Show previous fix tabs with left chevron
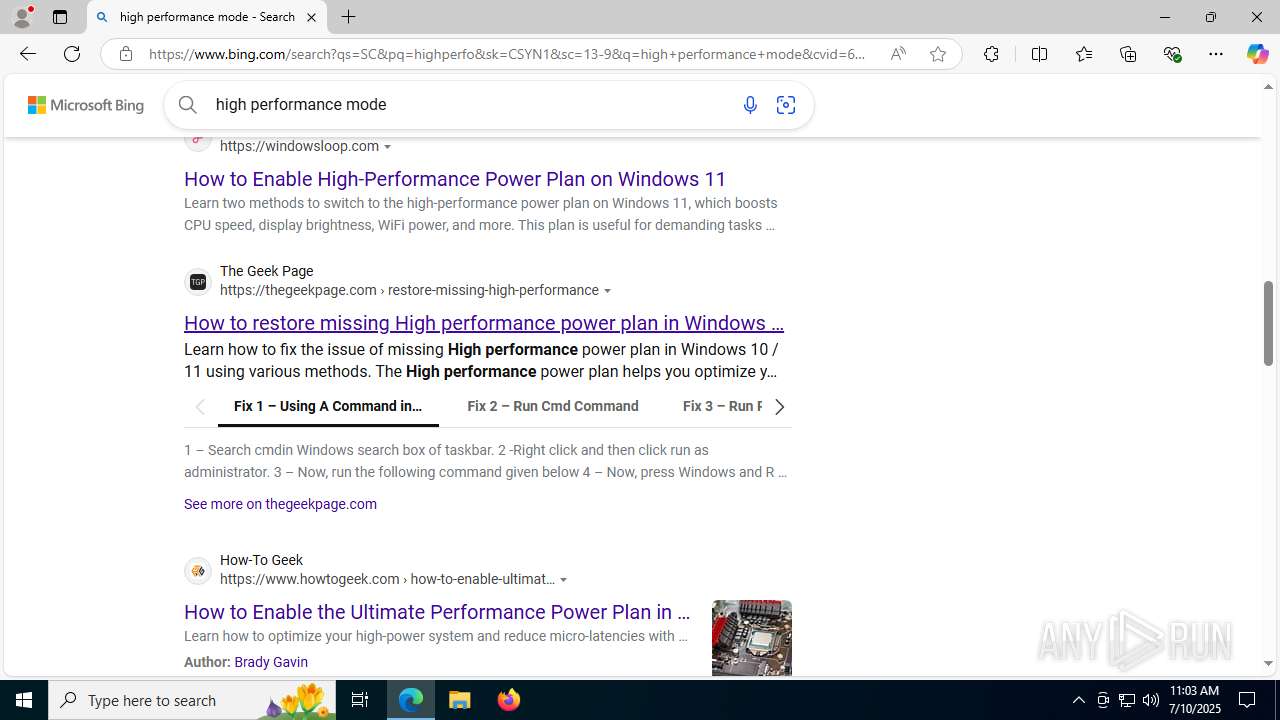Screen dimensions: 1280x720 coord(200,407)
